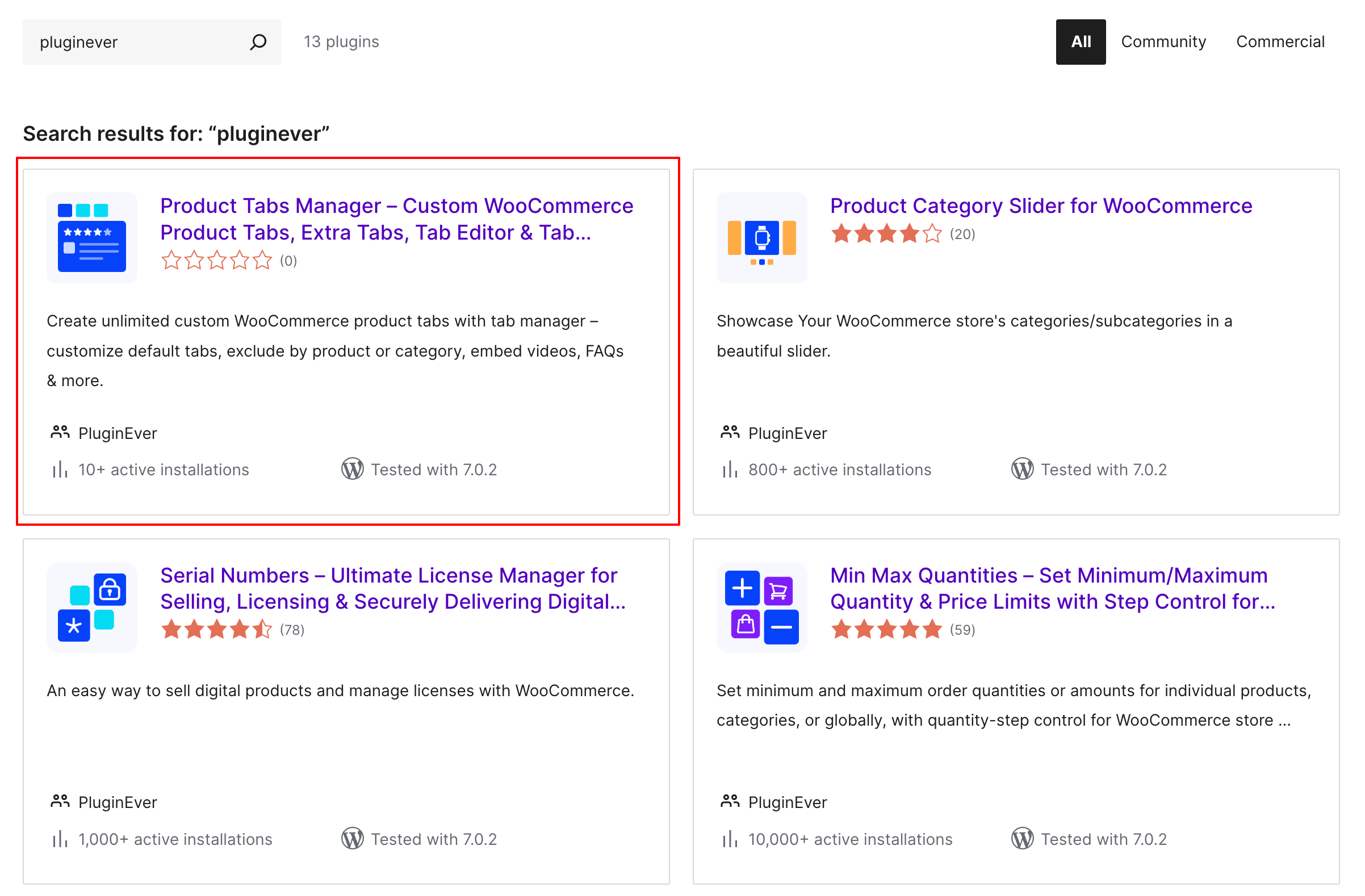Click the search magnifier icon

[258, 42]
